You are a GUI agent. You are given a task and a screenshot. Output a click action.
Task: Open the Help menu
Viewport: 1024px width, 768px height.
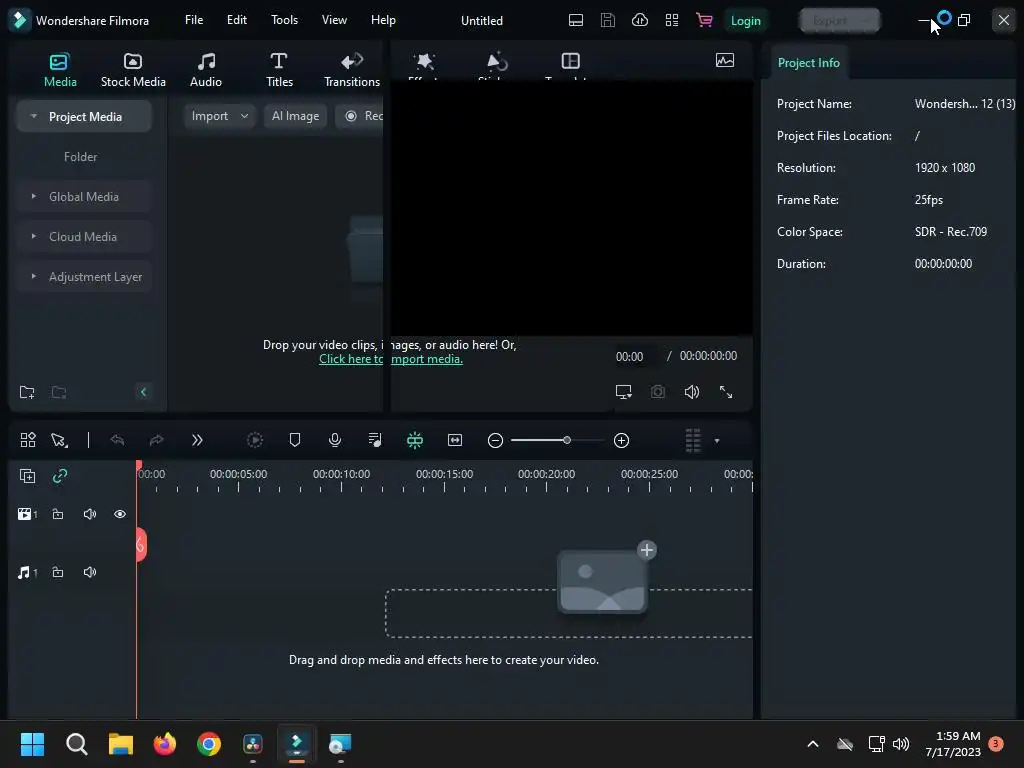[383, 20]
